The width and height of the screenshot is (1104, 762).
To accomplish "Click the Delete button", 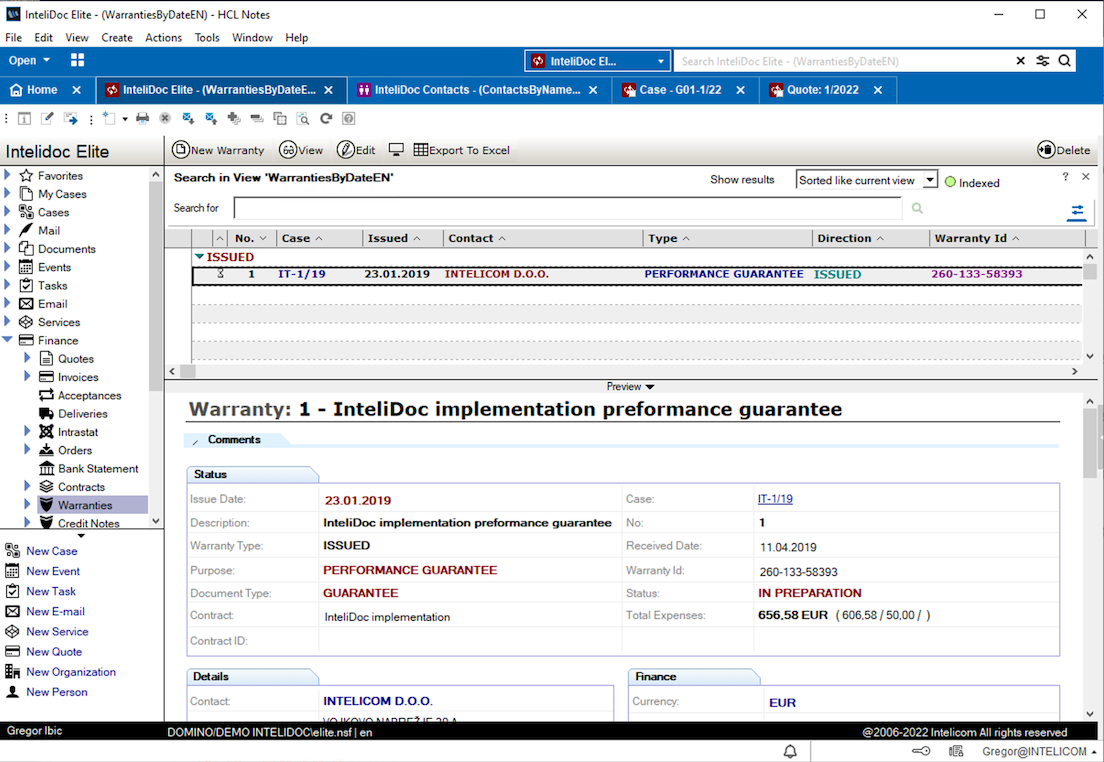I will coord(1063,149).
